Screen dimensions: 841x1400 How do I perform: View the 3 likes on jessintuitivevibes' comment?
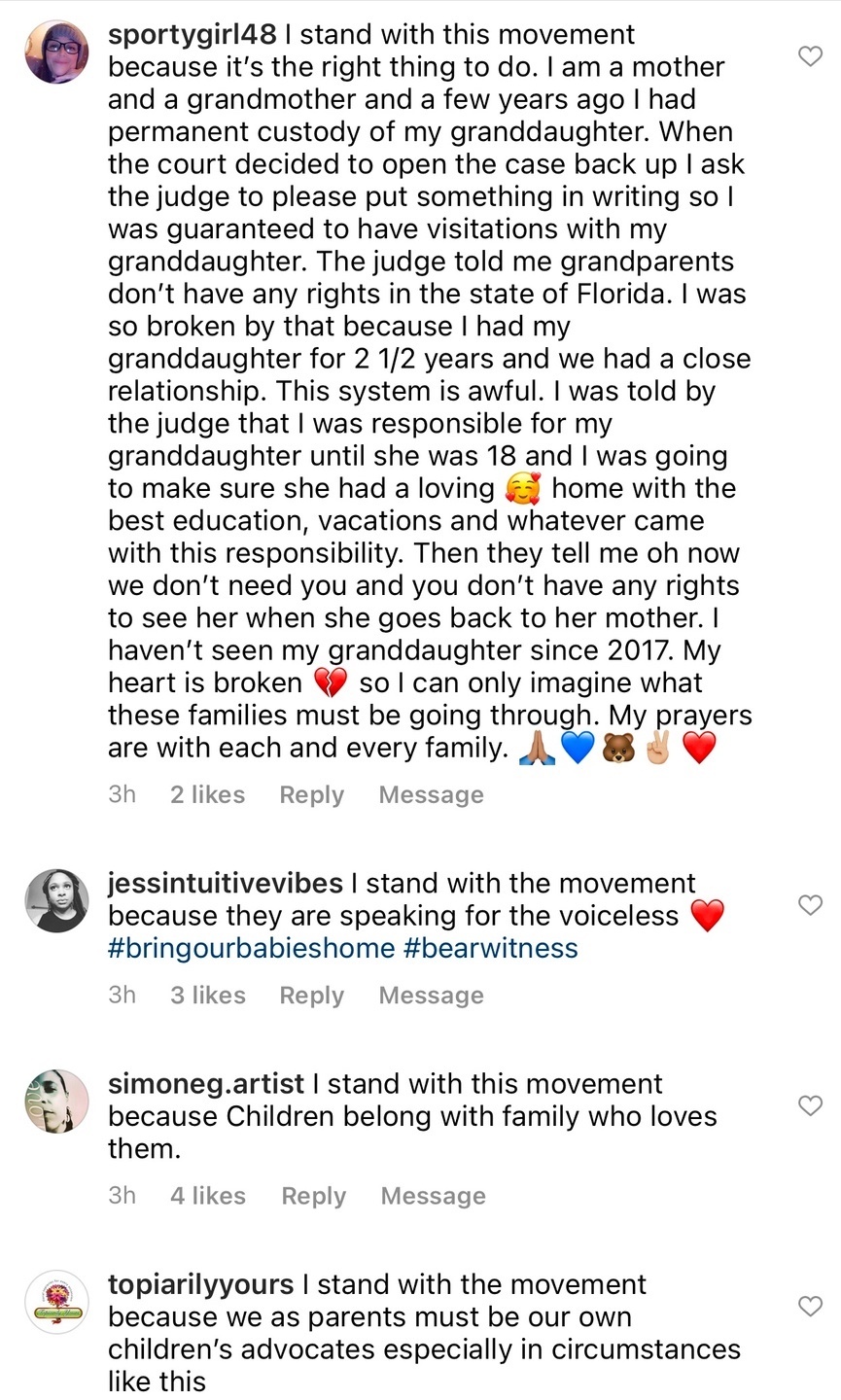click(x=207, y=995)
